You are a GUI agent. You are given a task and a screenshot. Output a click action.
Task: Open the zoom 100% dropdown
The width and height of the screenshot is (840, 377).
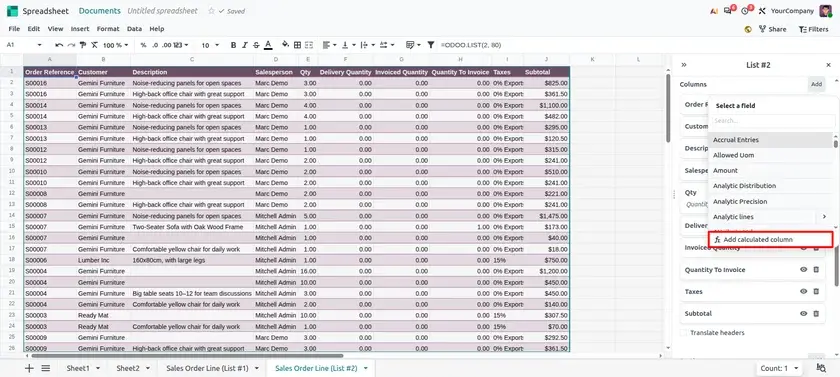116,45
